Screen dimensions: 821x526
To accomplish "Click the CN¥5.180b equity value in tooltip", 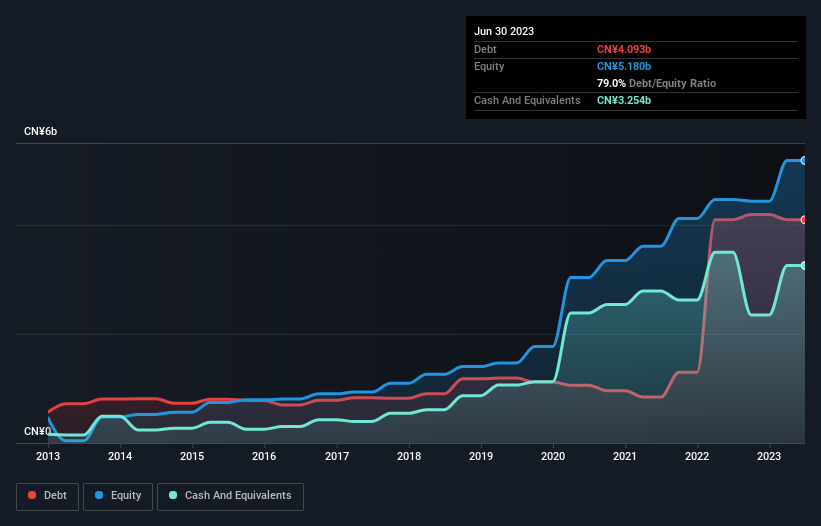I will 625,66.
